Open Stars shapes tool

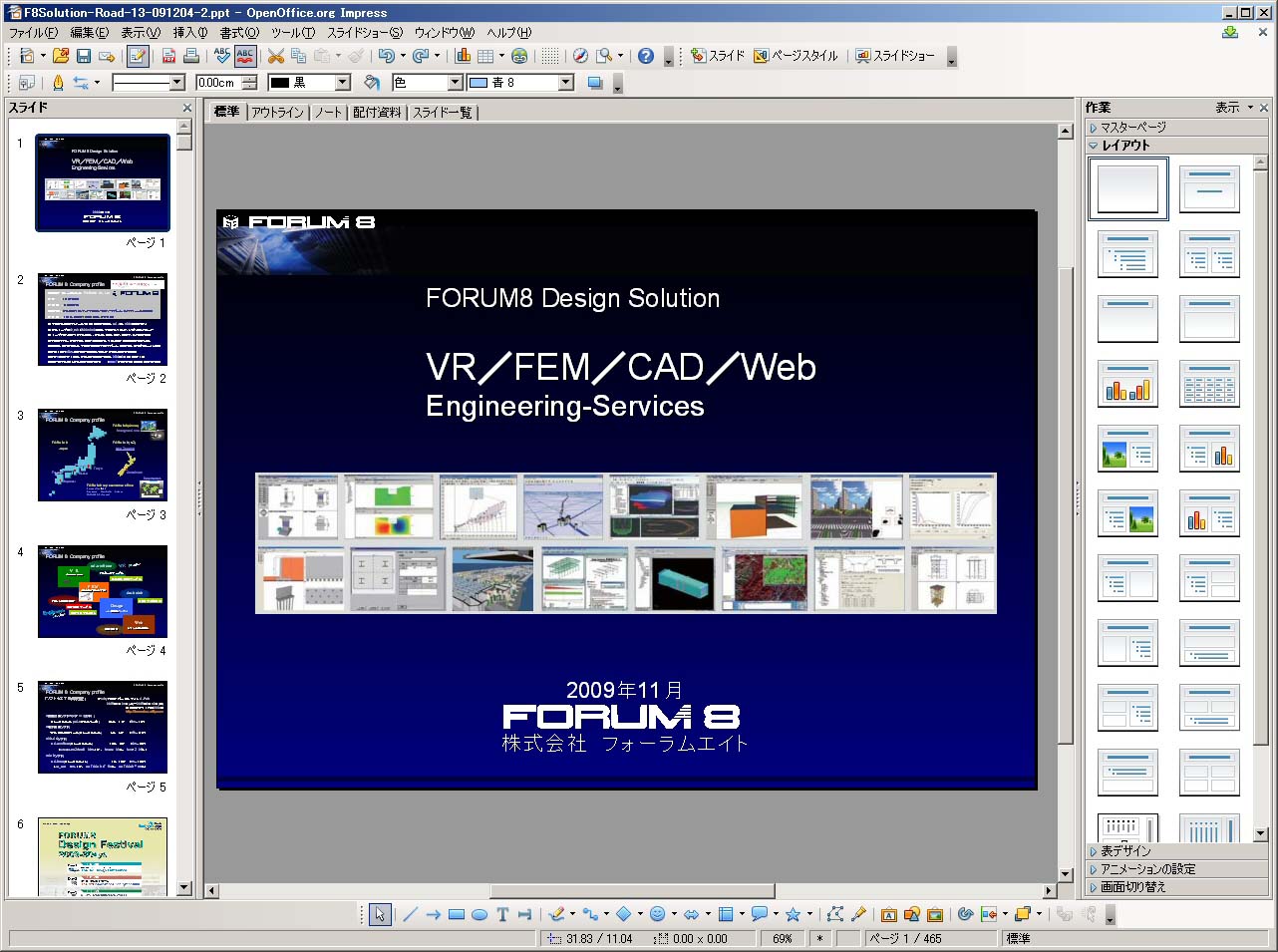[793, 914]
